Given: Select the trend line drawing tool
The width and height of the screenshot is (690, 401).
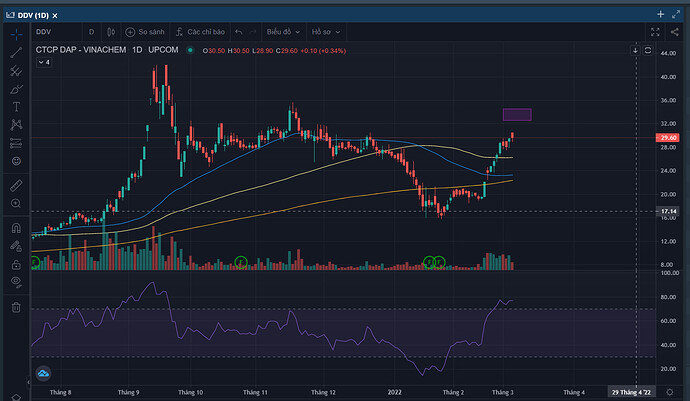Looking at the screenshot, I should [16, 52].
